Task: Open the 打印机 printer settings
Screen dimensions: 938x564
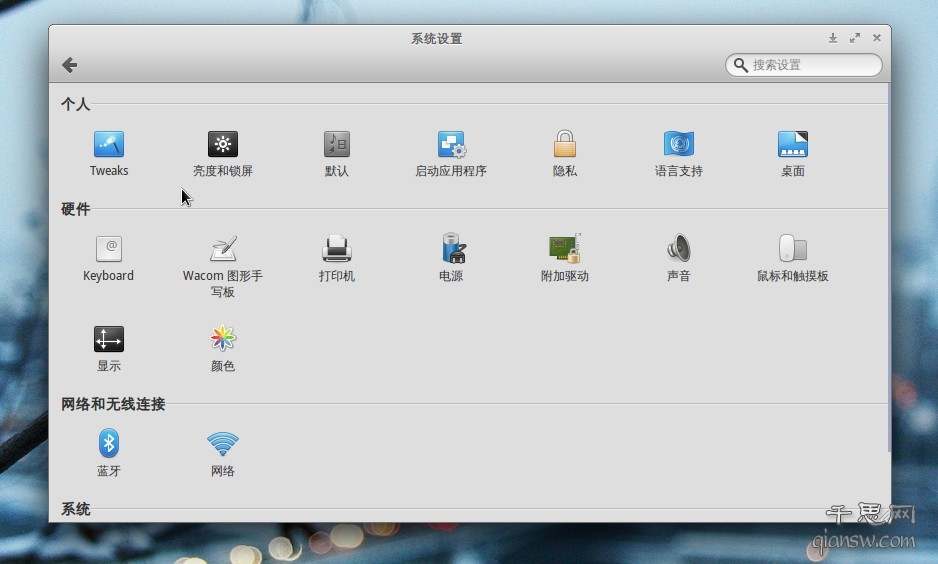Action: point(337,258)
